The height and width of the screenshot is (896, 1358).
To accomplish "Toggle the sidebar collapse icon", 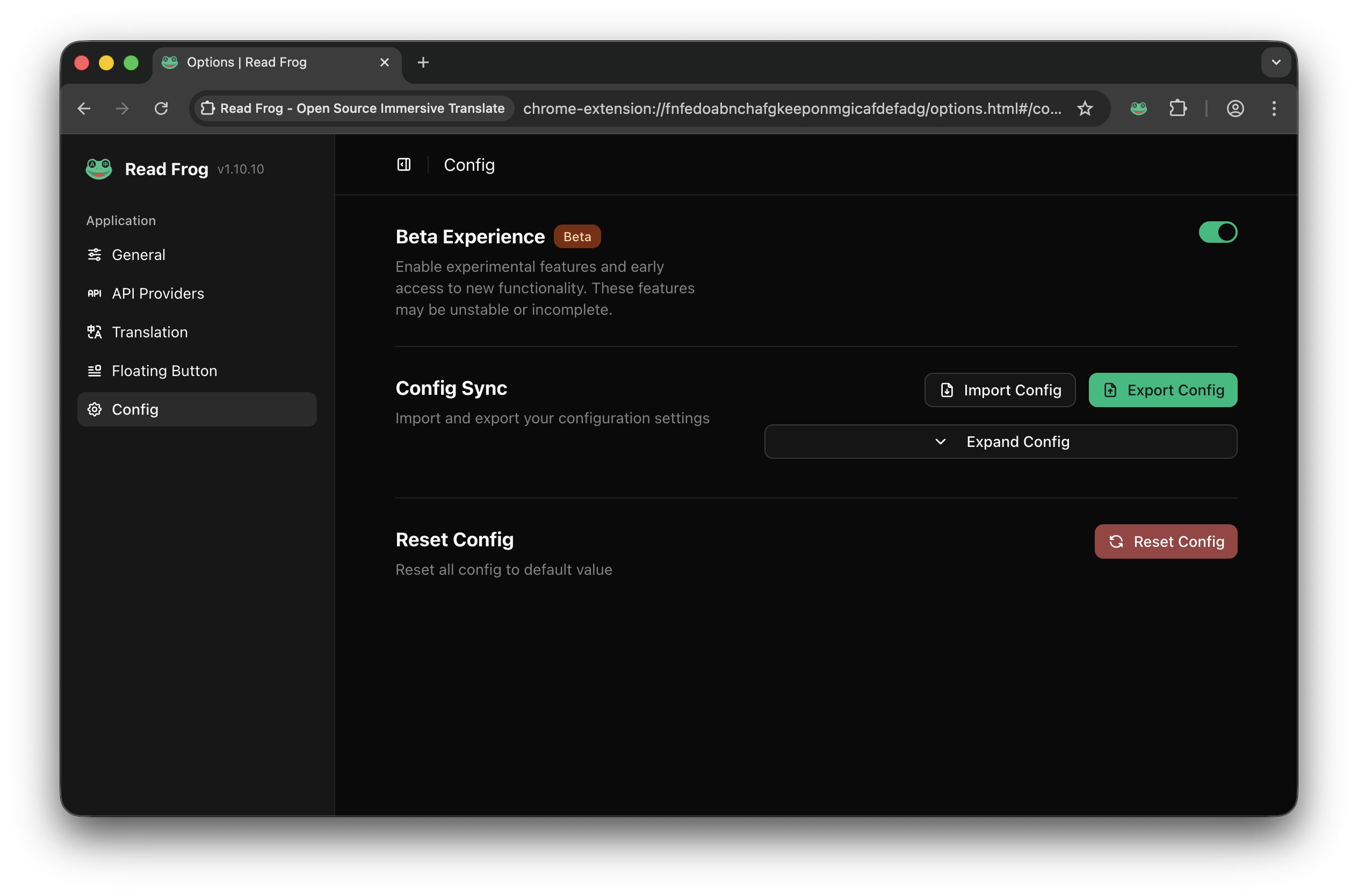I will (x=403, y=164).
